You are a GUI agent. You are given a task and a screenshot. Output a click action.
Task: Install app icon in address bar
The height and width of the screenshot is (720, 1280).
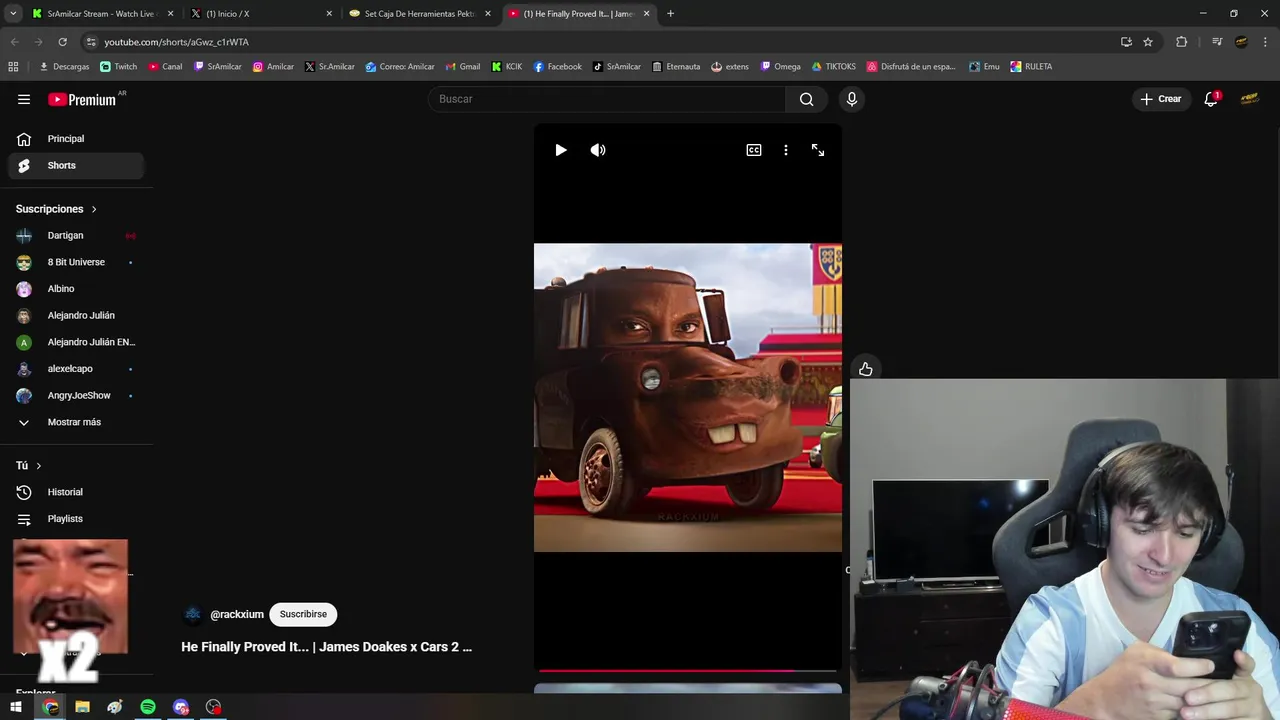coord(1126,42)
